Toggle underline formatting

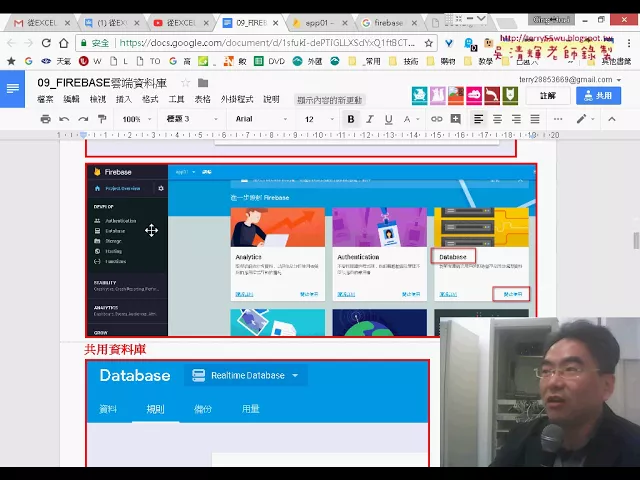click(389, 119)
